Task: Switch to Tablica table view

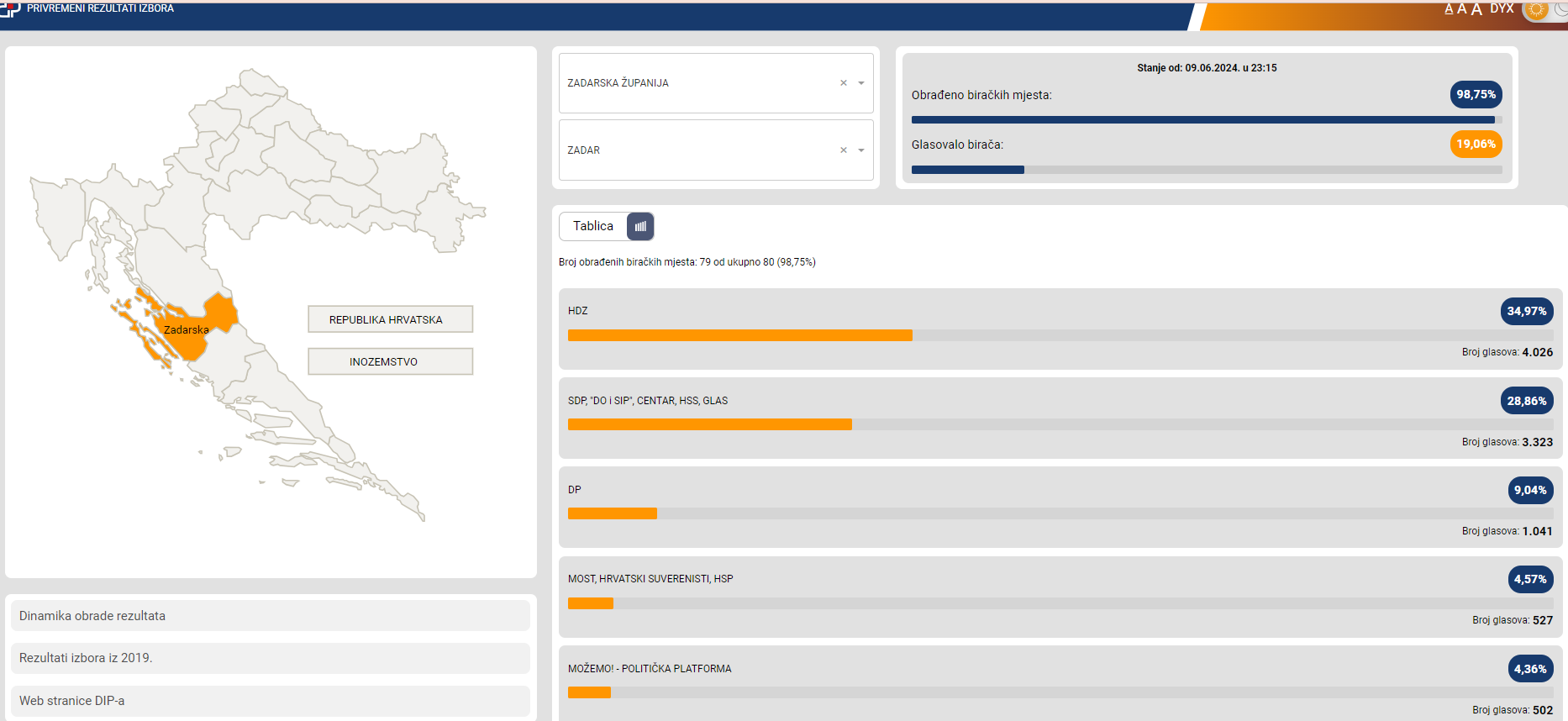Action: [x=593, y=226]
